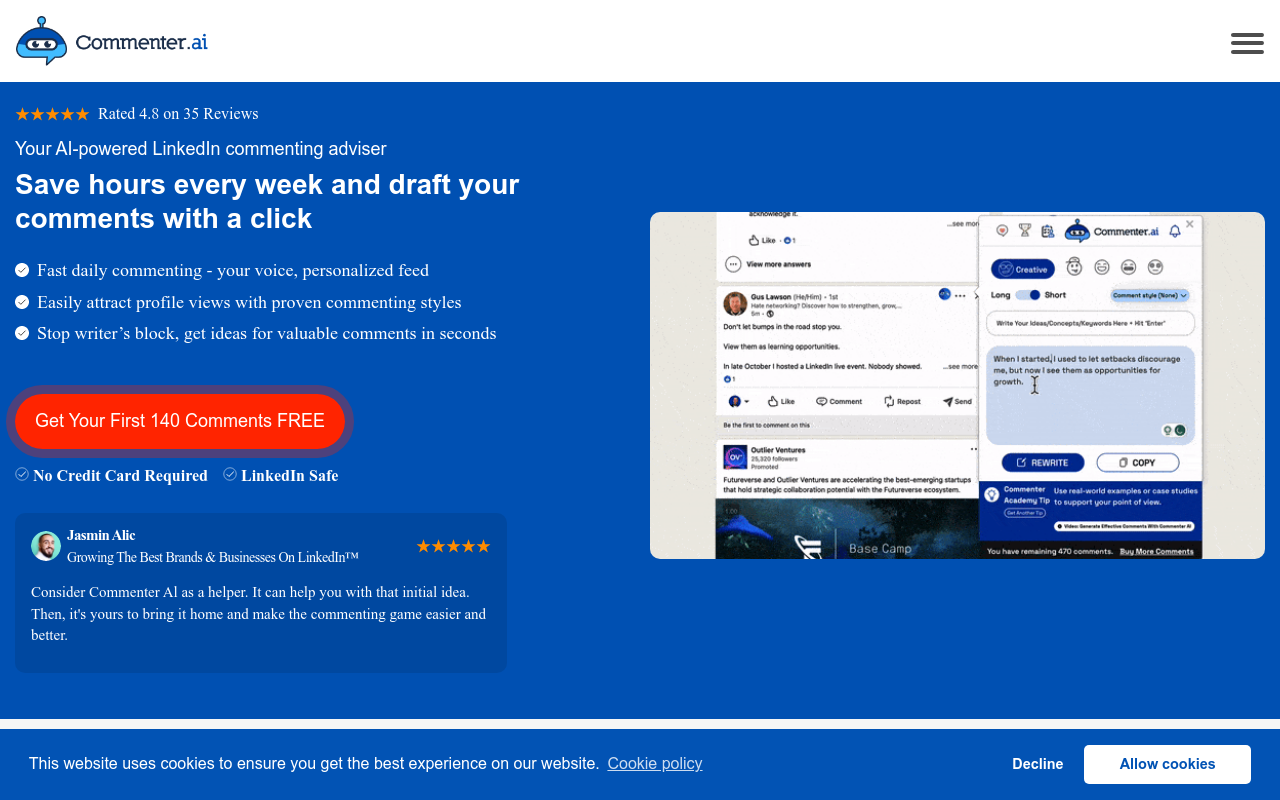The width and height of the screenshot is (1280, 800).
Task: Click the clipboard icon in the demo panel
Action: click(x=1048, y=230)
